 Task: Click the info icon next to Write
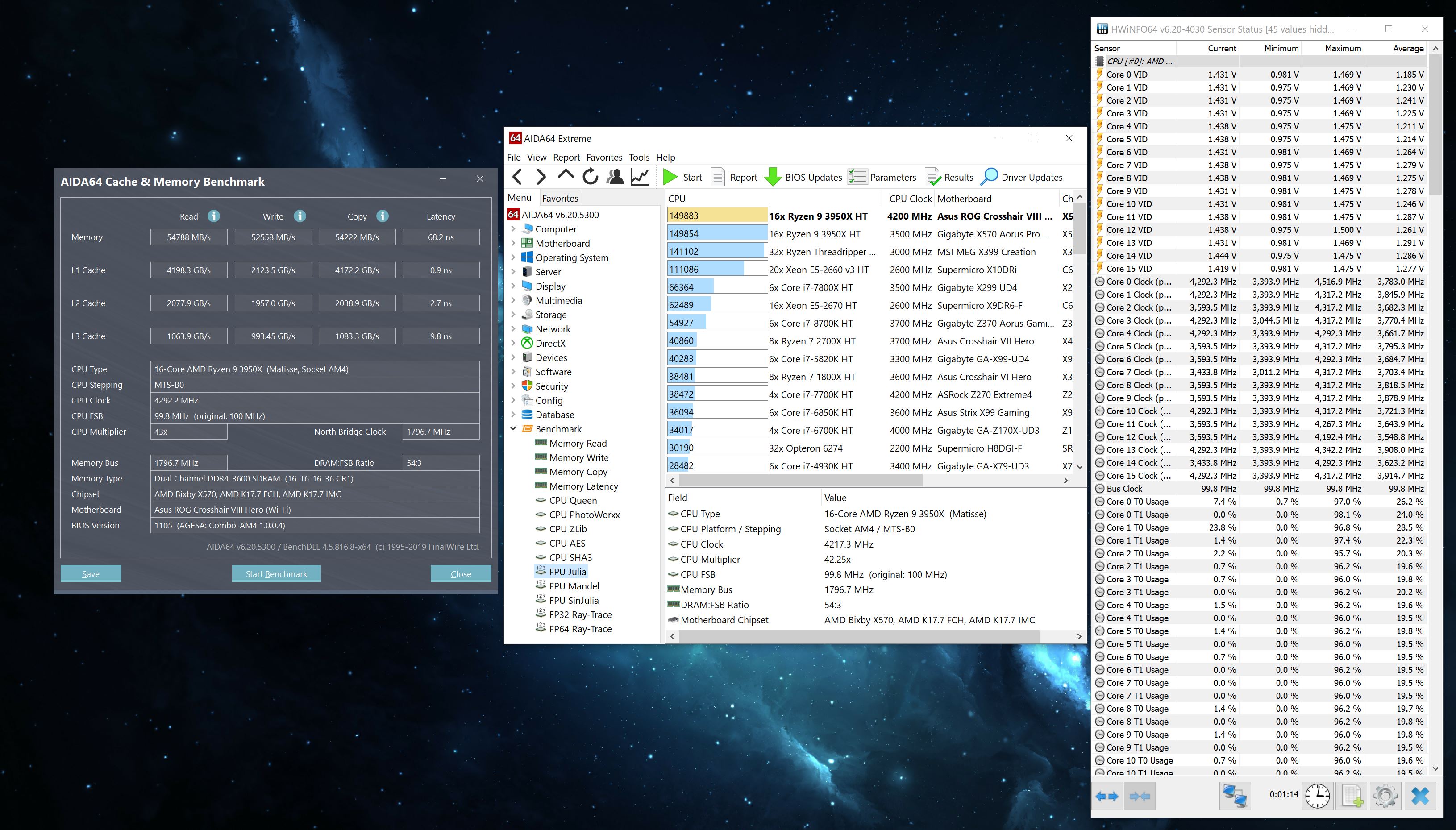click(300, 216)
